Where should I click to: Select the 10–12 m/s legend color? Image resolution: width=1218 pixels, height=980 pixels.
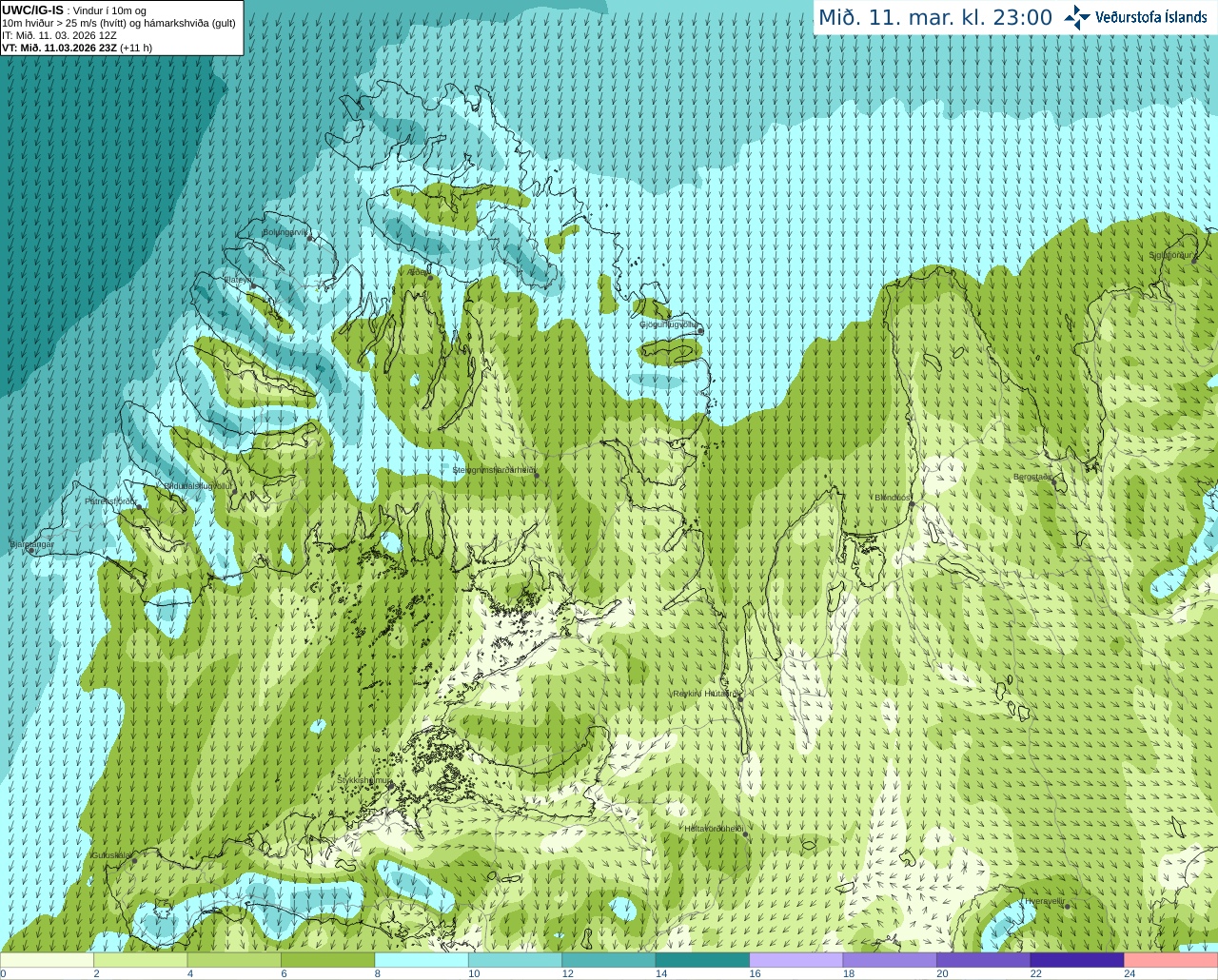(x=516, y=960)
